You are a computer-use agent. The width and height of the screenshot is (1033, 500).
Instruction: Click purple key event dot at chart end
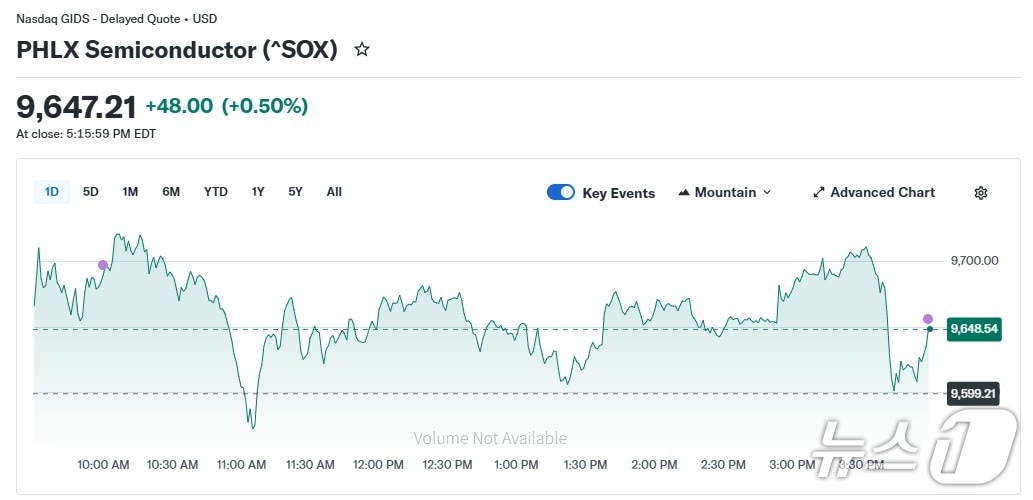point(928,318)
